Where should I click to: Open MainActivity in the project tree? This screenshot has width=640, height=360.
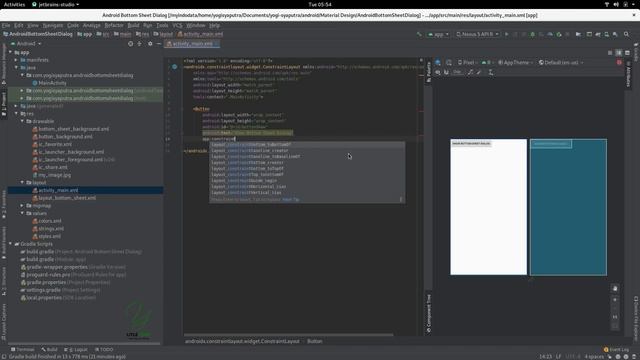(52, 83)
